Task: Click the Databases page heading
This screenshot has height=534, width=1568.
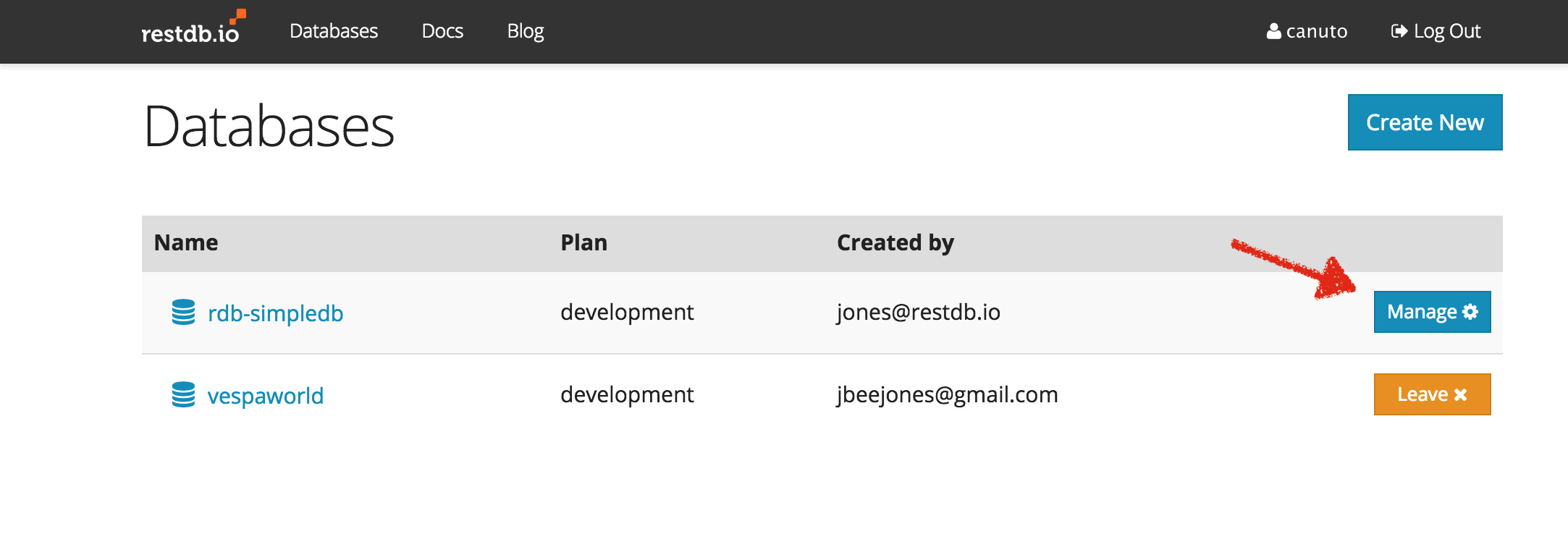Action: coord(269,127)
